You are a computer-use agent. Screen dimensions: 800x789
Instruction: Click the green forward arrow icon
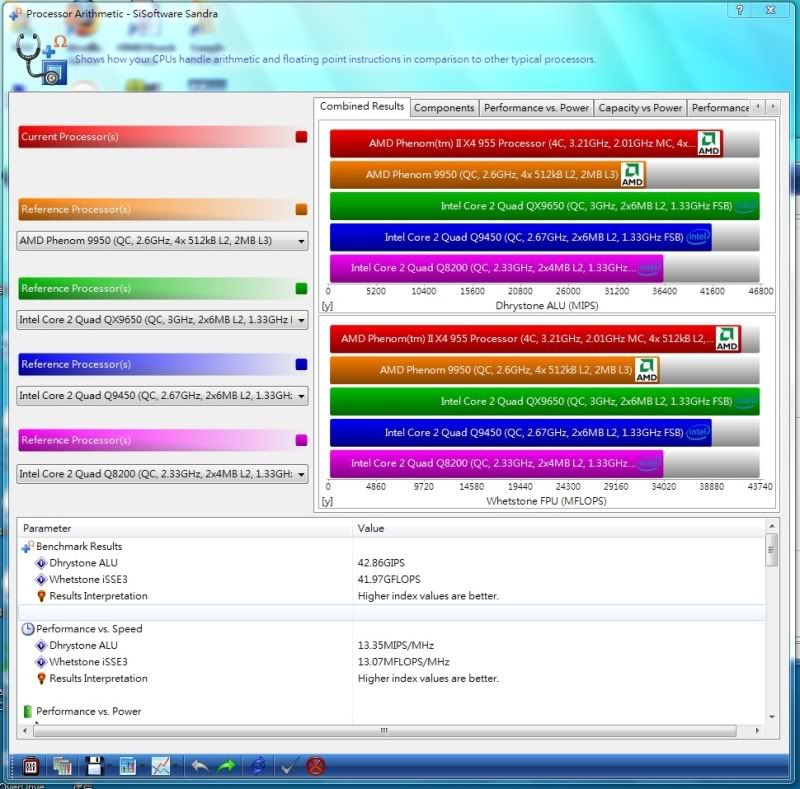(x=227, y=766)
